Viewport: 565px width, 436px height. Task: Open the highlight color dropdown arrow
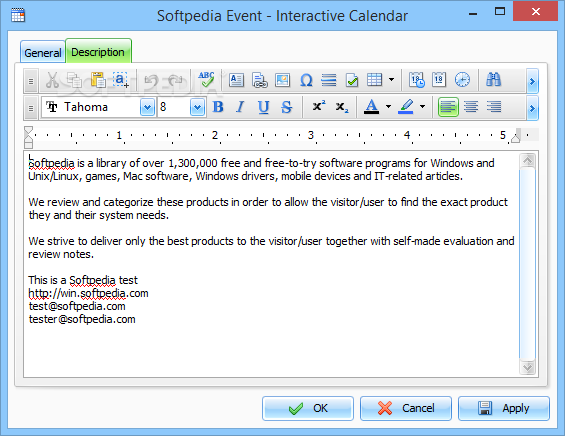tap(422, 107)
